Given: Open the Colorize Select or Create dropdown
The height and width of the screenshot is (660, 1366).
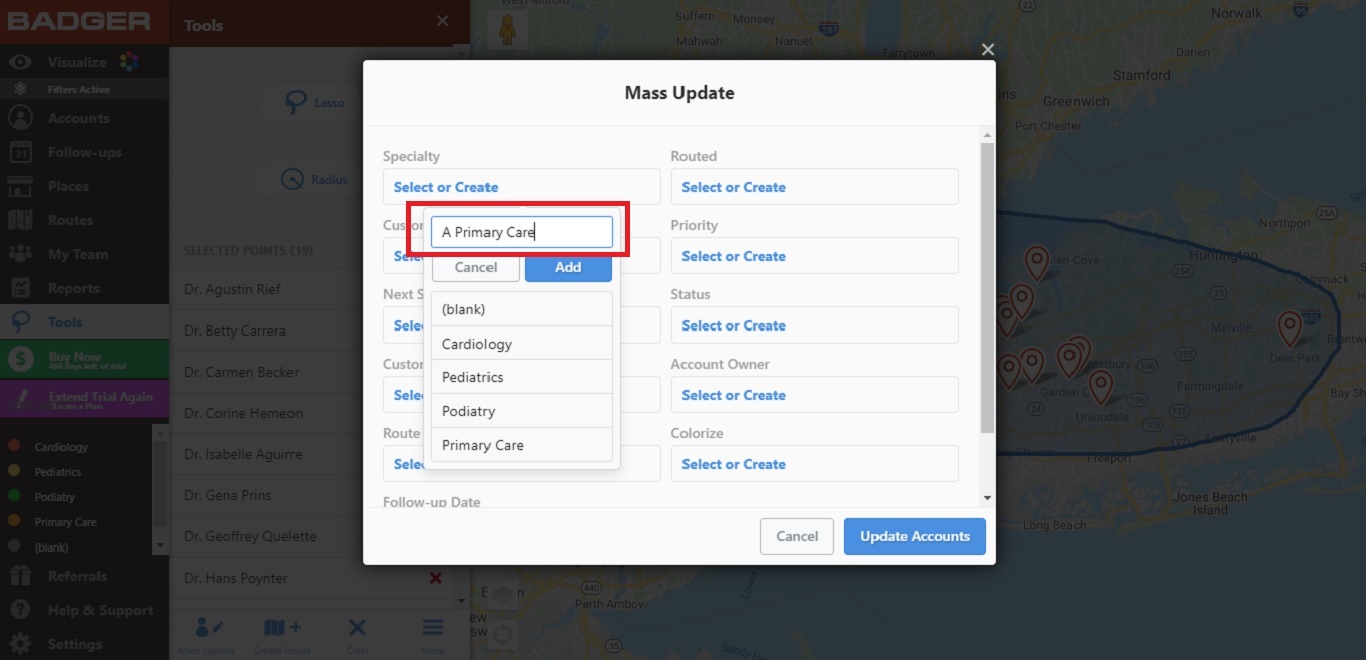Looking at the screenshot, I should point(814,464).
